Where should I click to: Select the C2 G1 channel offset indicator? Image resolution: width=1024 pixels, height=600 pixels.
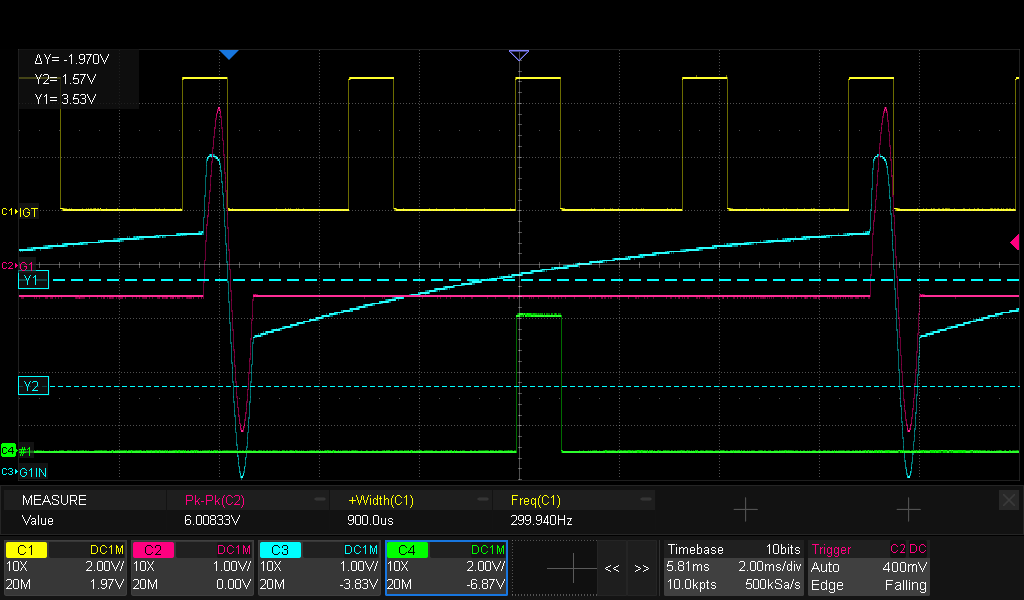pos(18,266)
